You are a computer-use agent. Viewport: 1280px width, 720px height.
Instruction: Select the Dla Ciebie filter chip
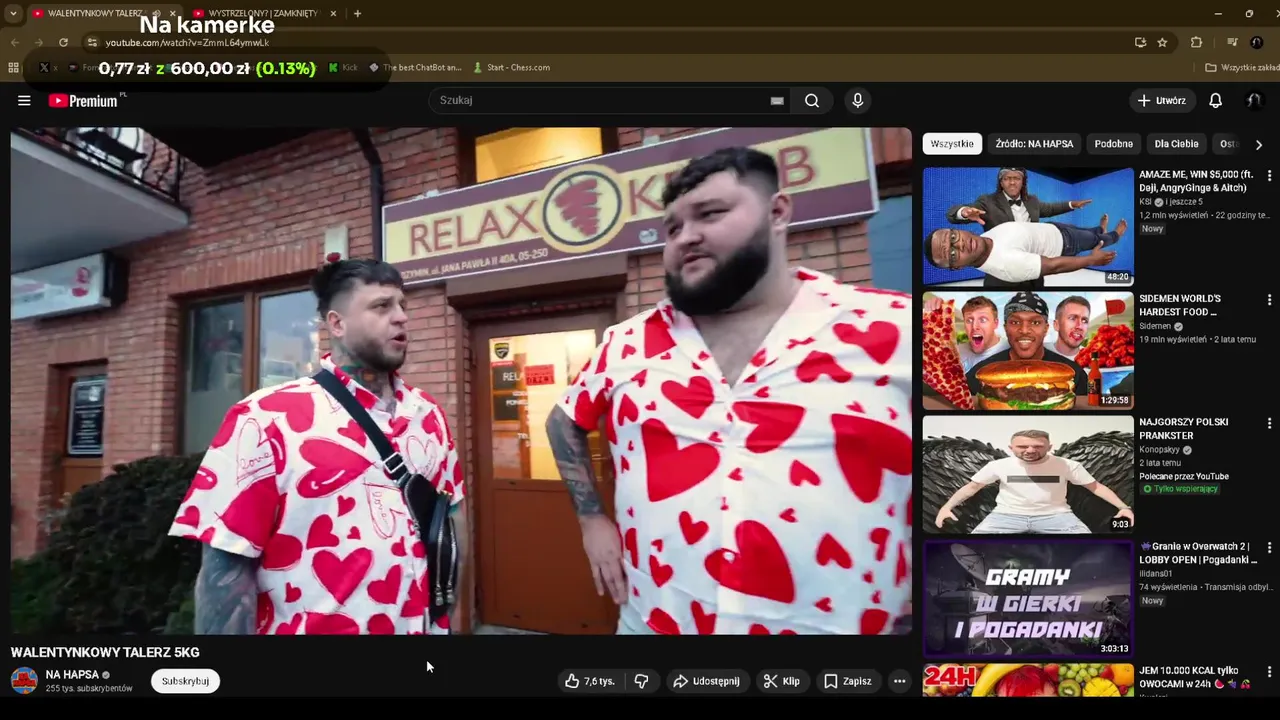[x=1176, y=144]
